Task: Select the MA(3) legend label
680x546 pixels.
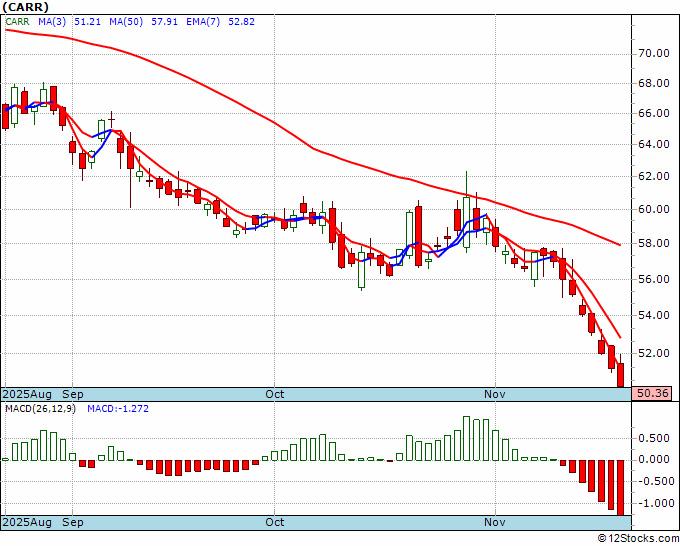Action: click(52, 22)
